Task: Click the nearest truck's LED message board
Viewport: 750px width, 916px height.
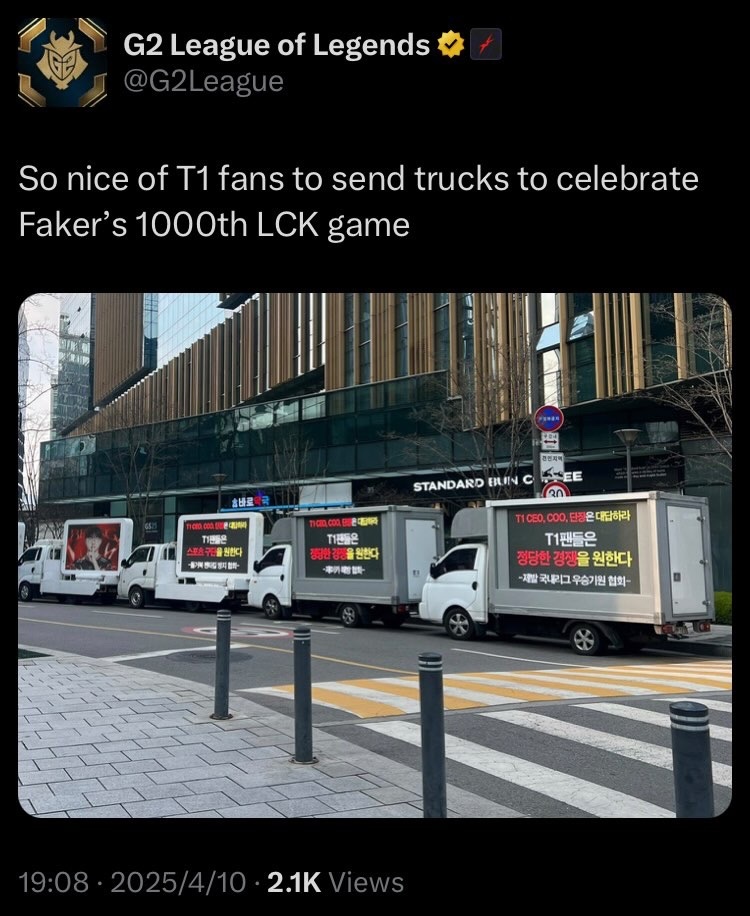Action: (572, 550)
